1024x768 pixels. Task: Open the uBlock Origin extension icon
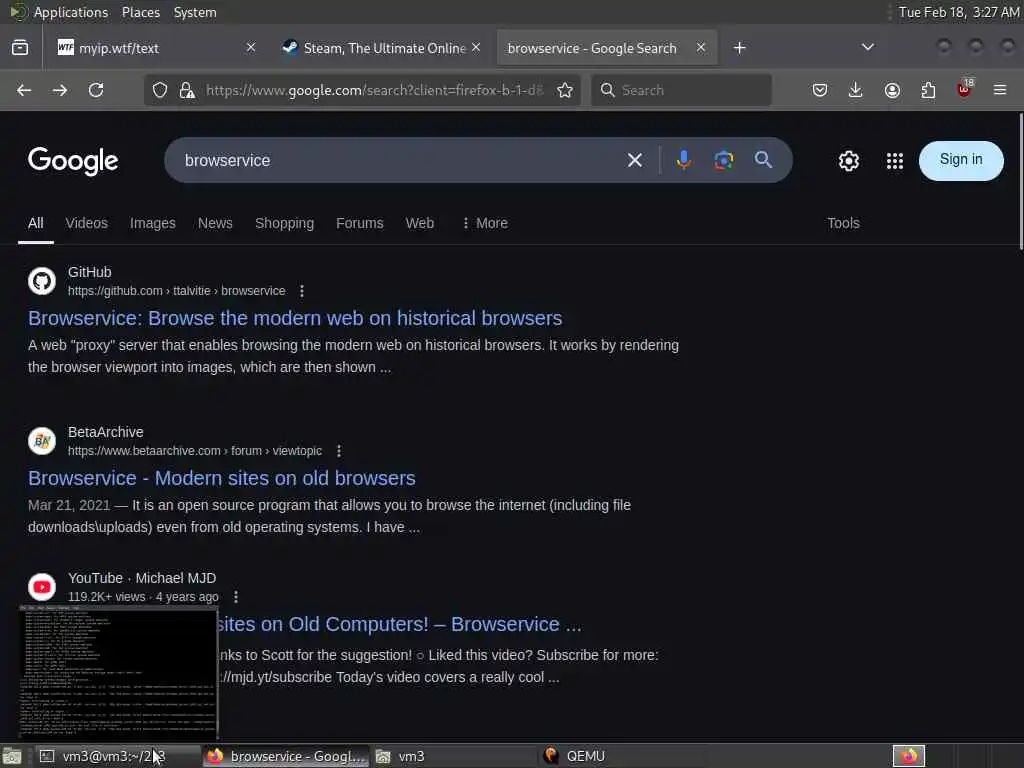pos(965,89)
